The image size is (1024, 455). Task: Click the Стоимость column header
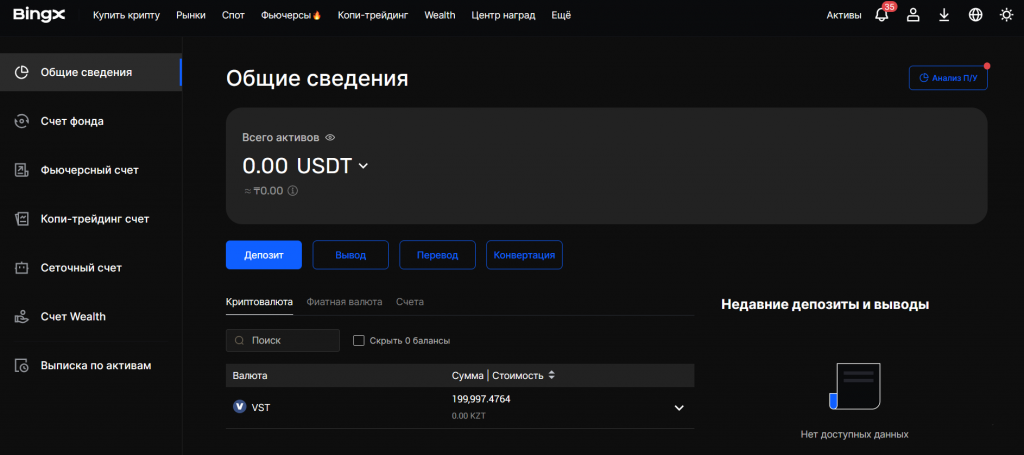pos(518,375)
